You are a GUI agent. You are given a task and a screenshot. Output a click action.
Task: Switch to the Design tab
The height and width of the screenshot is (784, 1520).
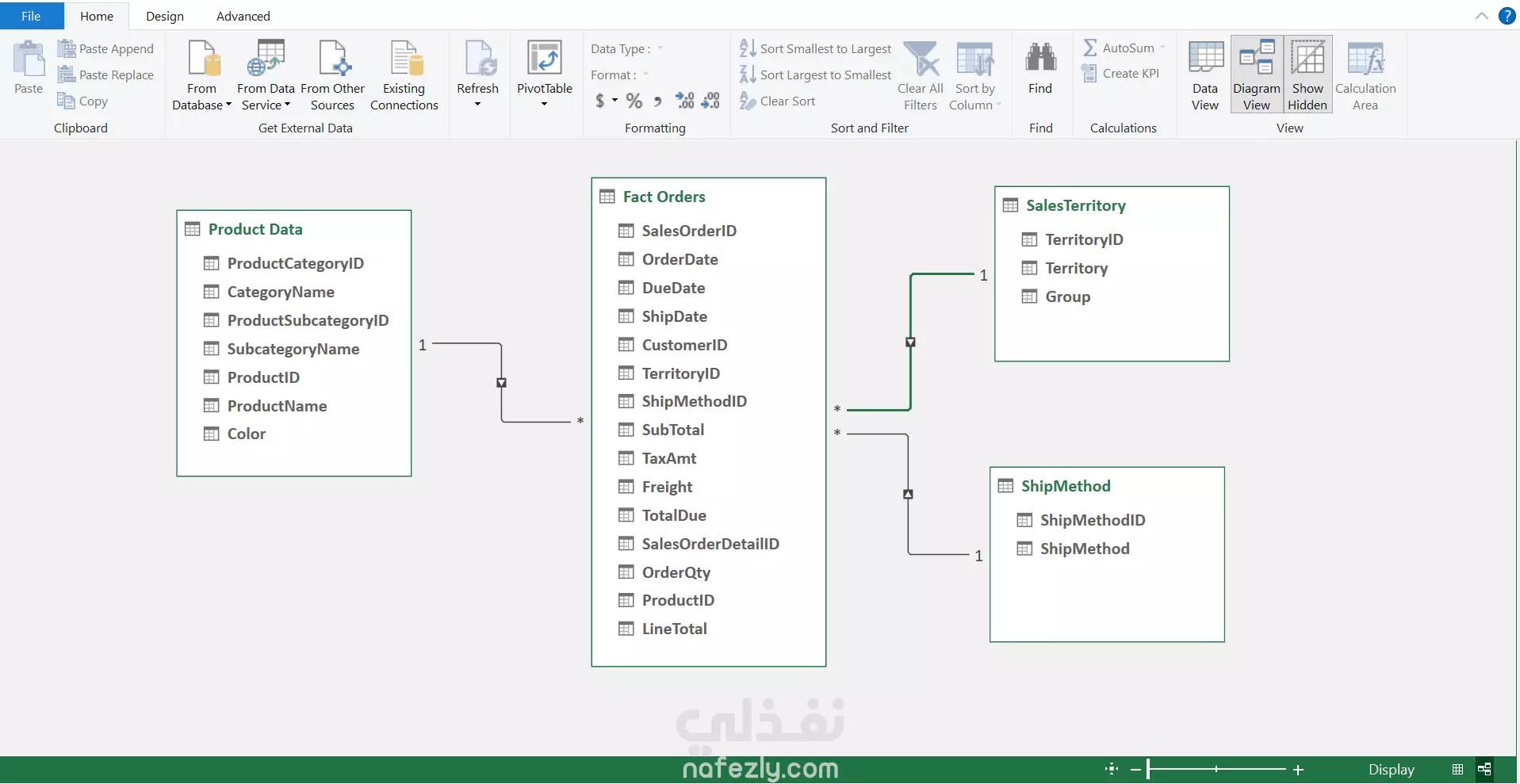coord(165,16)
